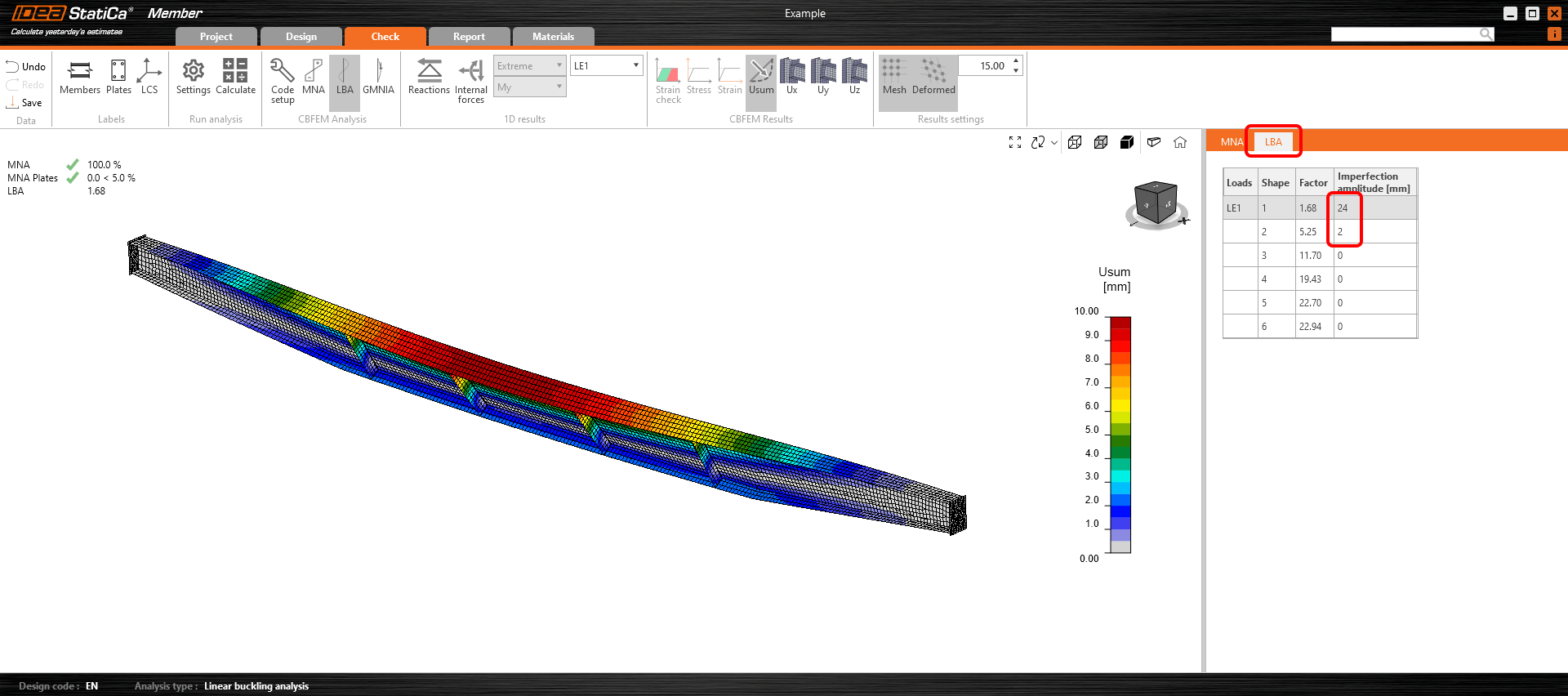Increase the deformation scale value stepper

pos(1016,61)
